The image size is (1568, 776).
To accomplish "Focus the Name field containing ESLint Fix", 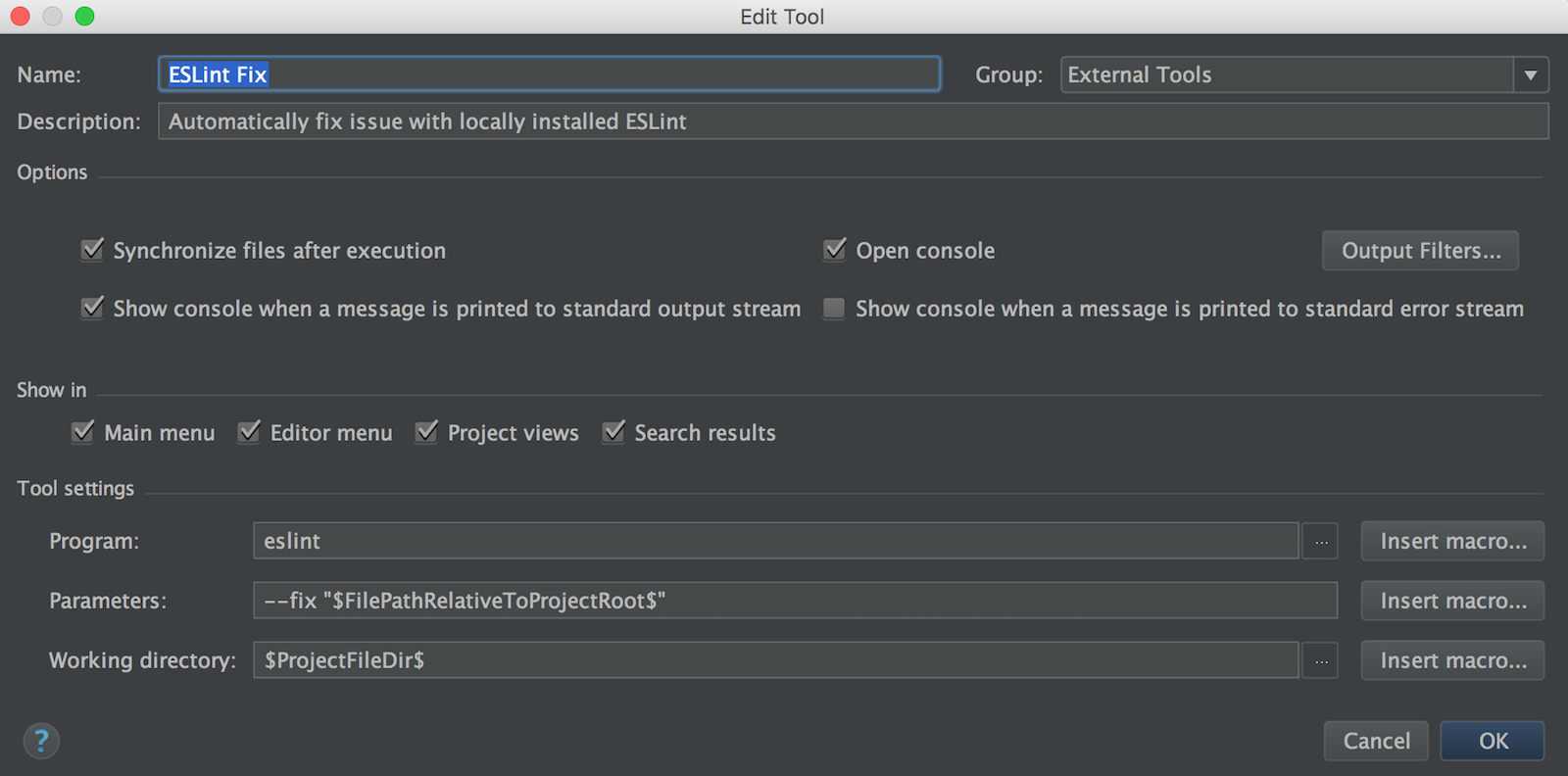I will pyautogui.click(x=550, y=74).
